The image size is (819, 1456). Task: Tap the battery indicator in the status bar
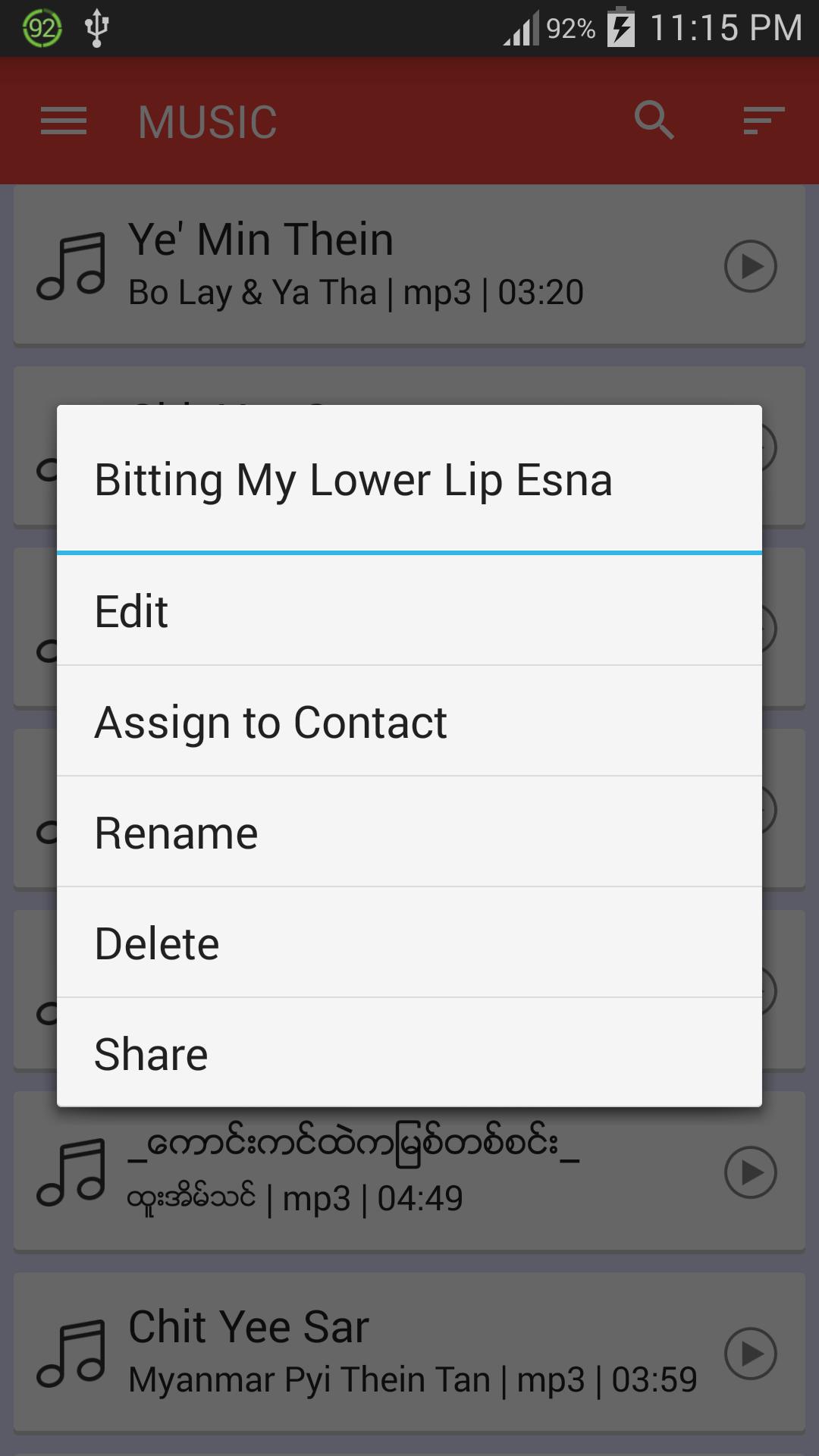[x=620, y=29]
